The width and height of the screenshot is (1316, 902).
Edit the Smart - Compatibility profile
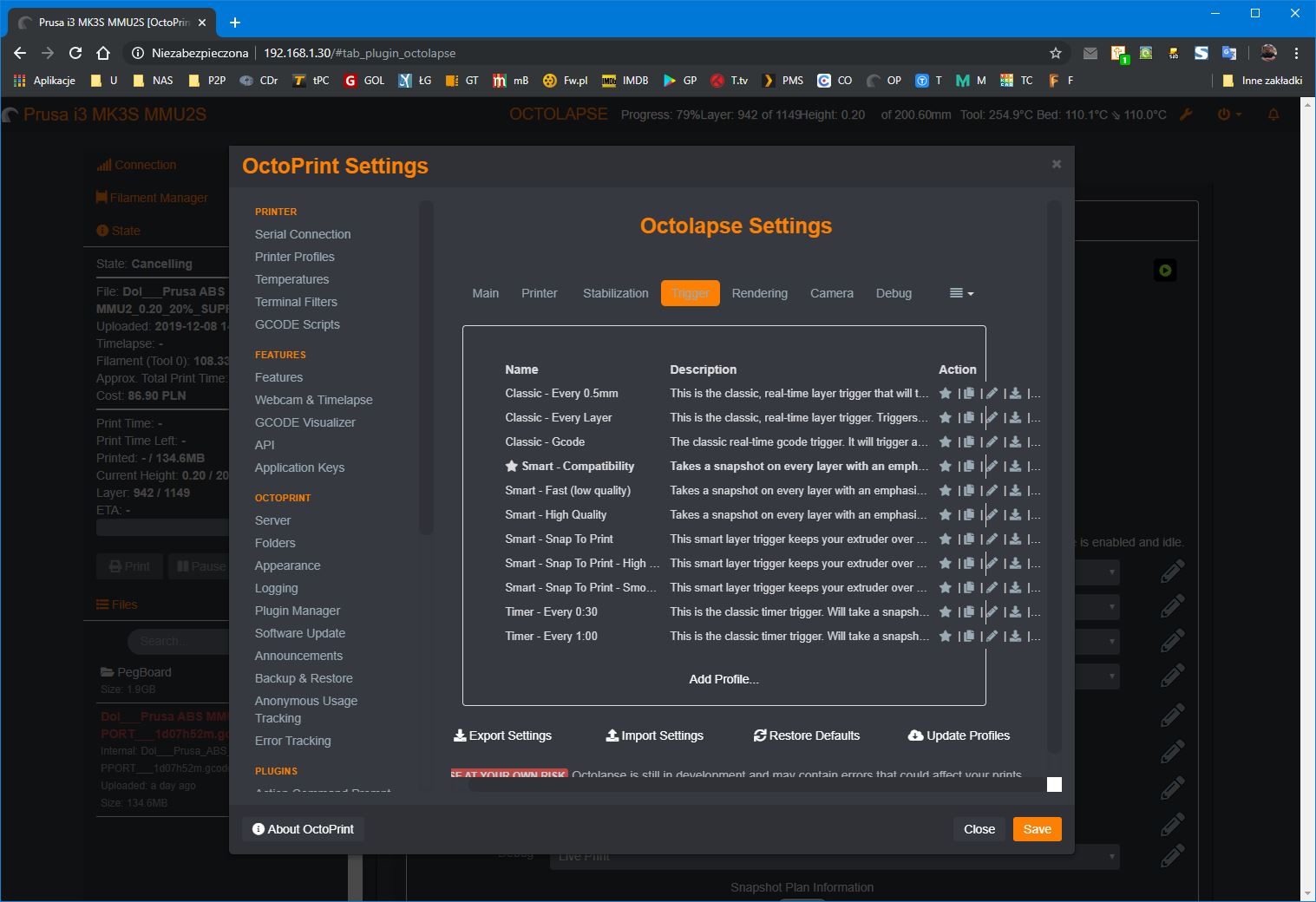coord(992,466)
